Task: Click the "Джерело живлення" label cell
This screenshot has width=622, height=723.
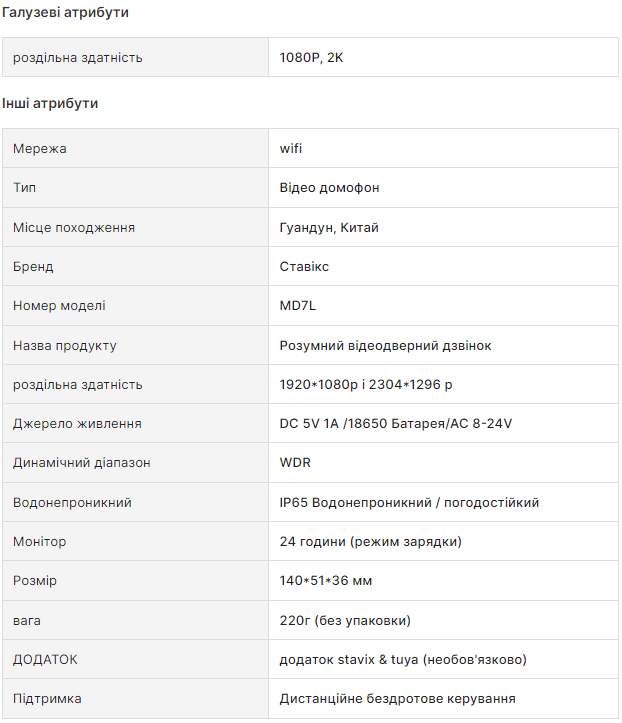Action: [77, 424]
